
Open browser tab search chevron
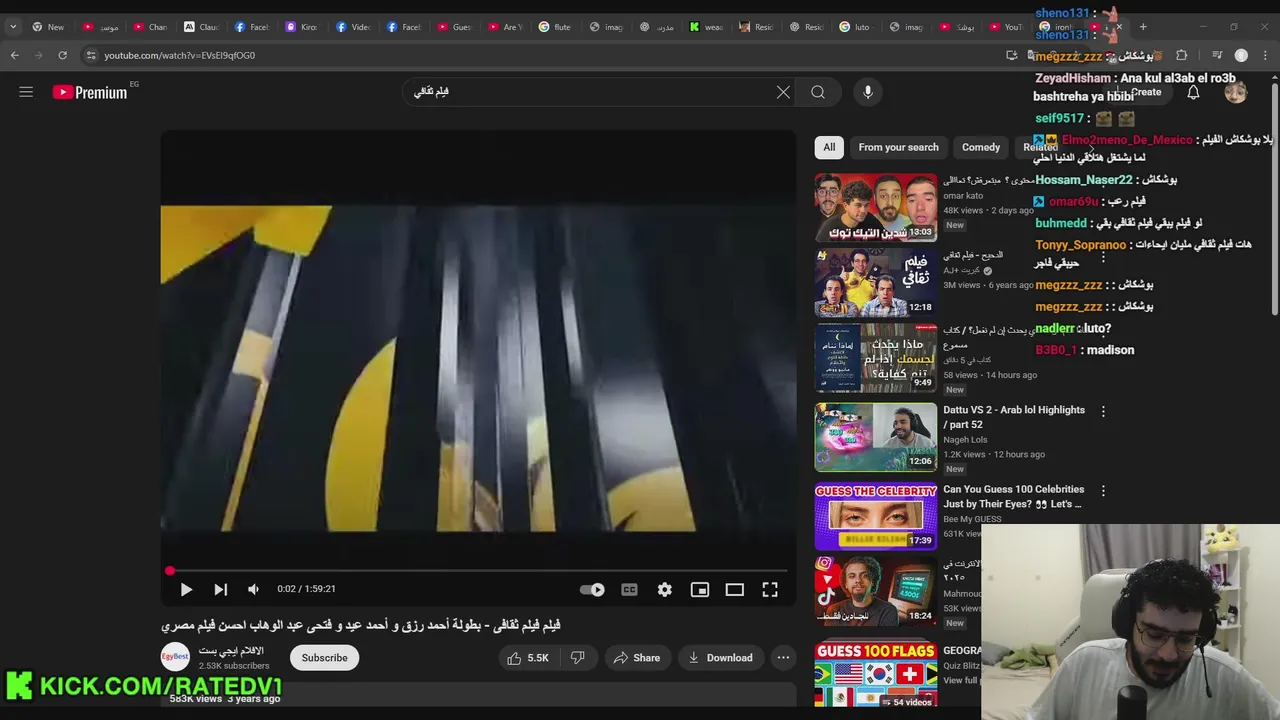click(x=12, y=27)
